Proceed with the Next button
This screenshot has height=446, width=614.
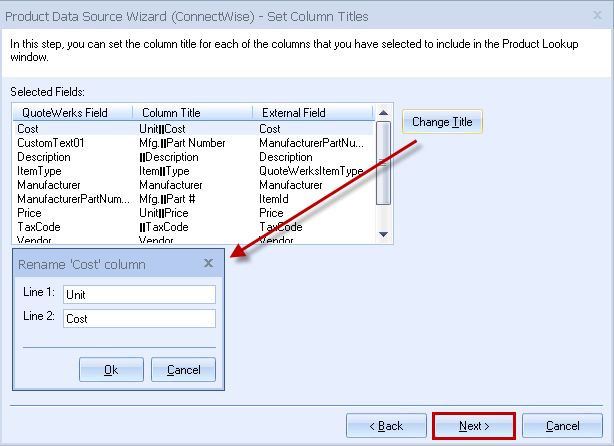tap(474, 426)
